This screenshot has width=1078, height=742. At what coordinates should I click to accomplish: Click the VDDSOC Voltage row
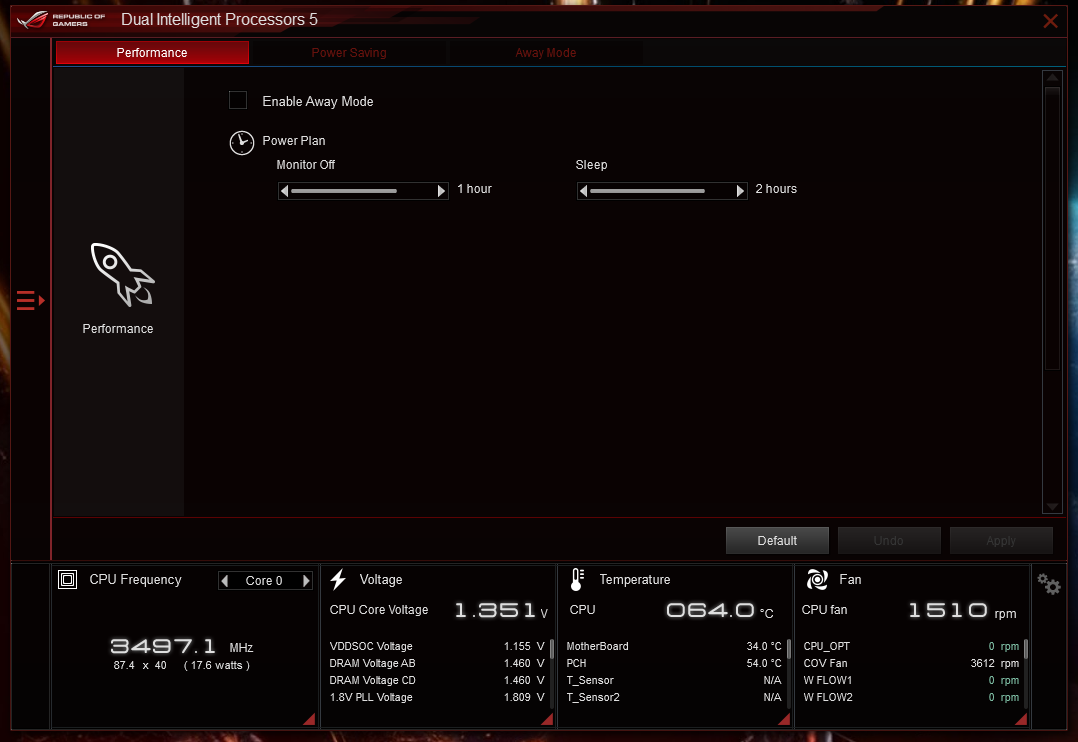(x=437, y=646)
